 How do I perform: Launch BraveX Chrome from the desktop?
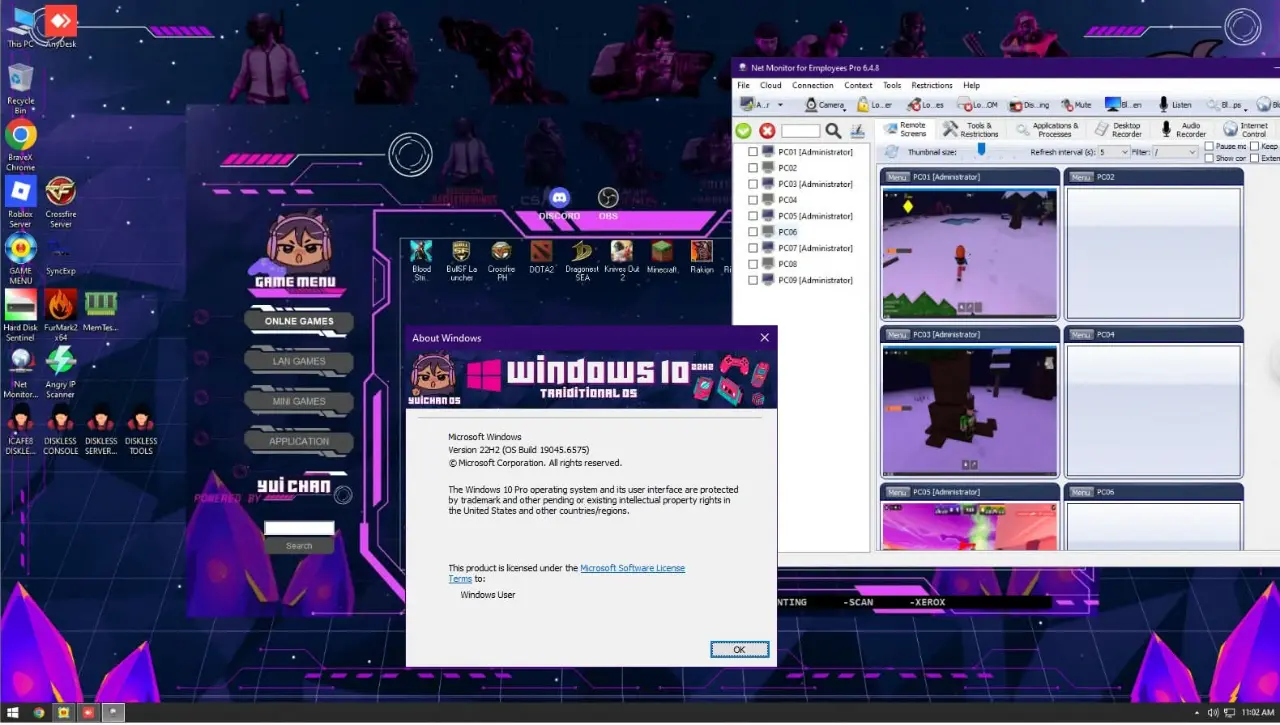pyautogui.click(x=20, y=145)
